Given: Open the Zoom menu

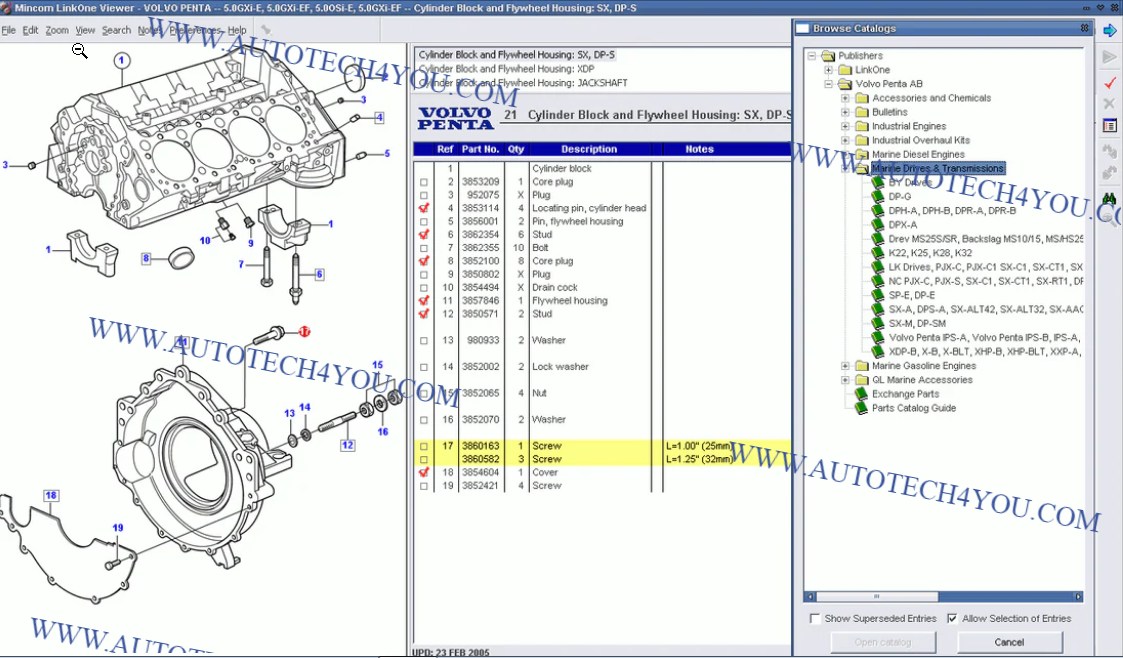Looking at the screenshot, I should coord(56,30).
